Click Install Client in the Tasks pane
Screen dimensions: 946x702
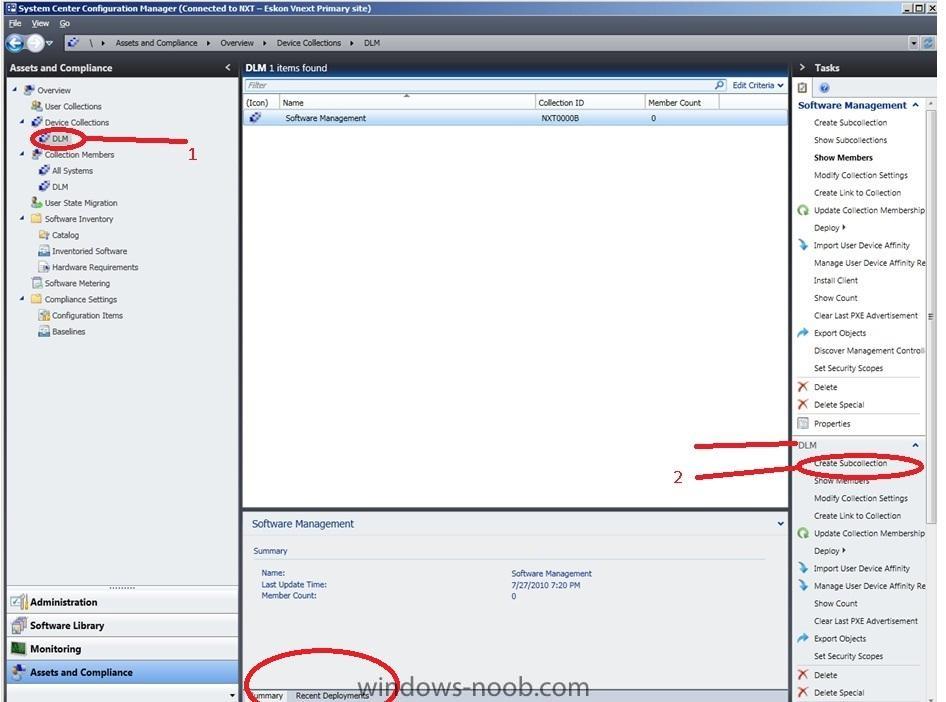pos(836,280)
